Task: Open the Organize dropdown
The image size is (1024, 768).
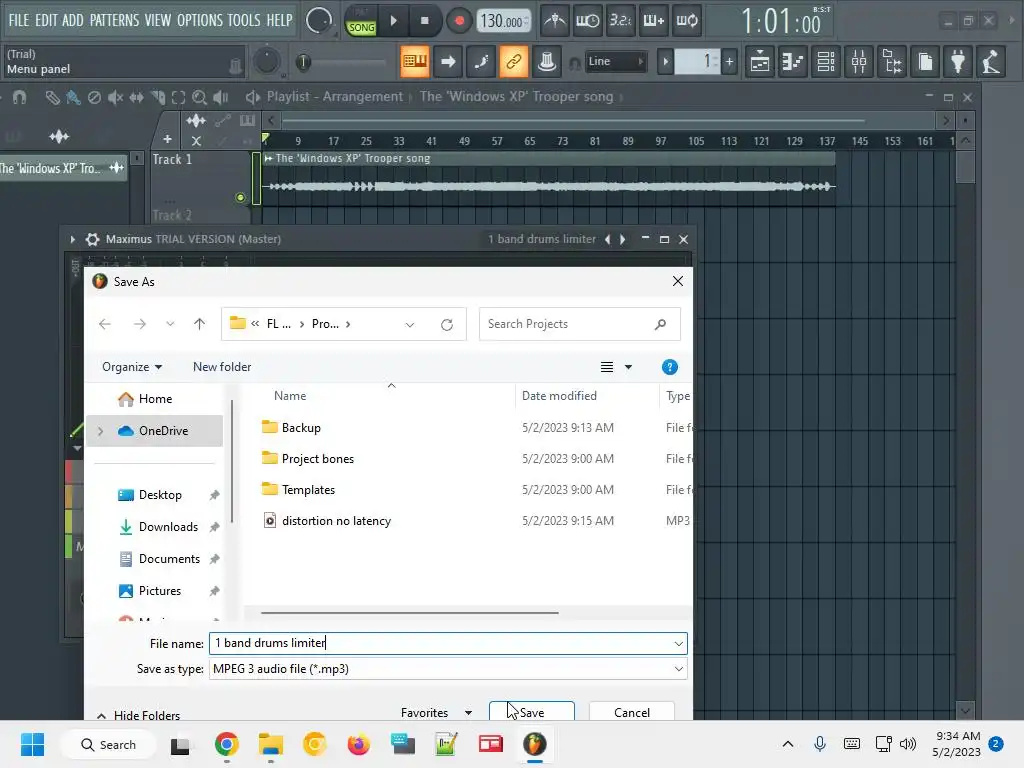Action: coord(132,367)
